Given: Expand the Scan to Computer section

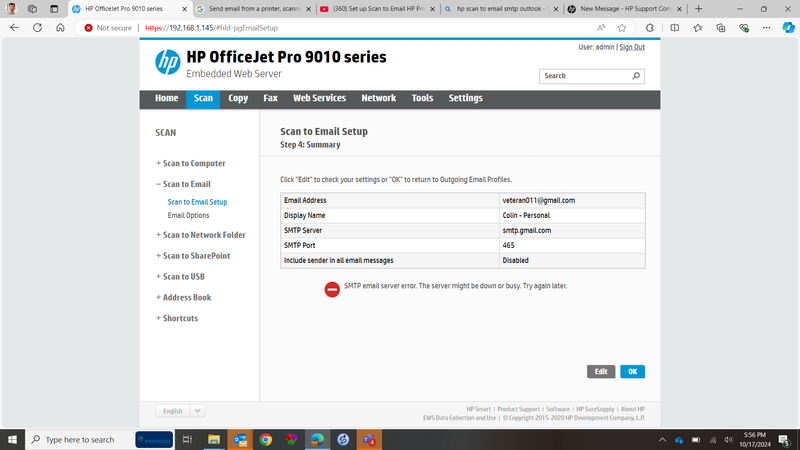Looking at the screenshot, I should [191, 163].
